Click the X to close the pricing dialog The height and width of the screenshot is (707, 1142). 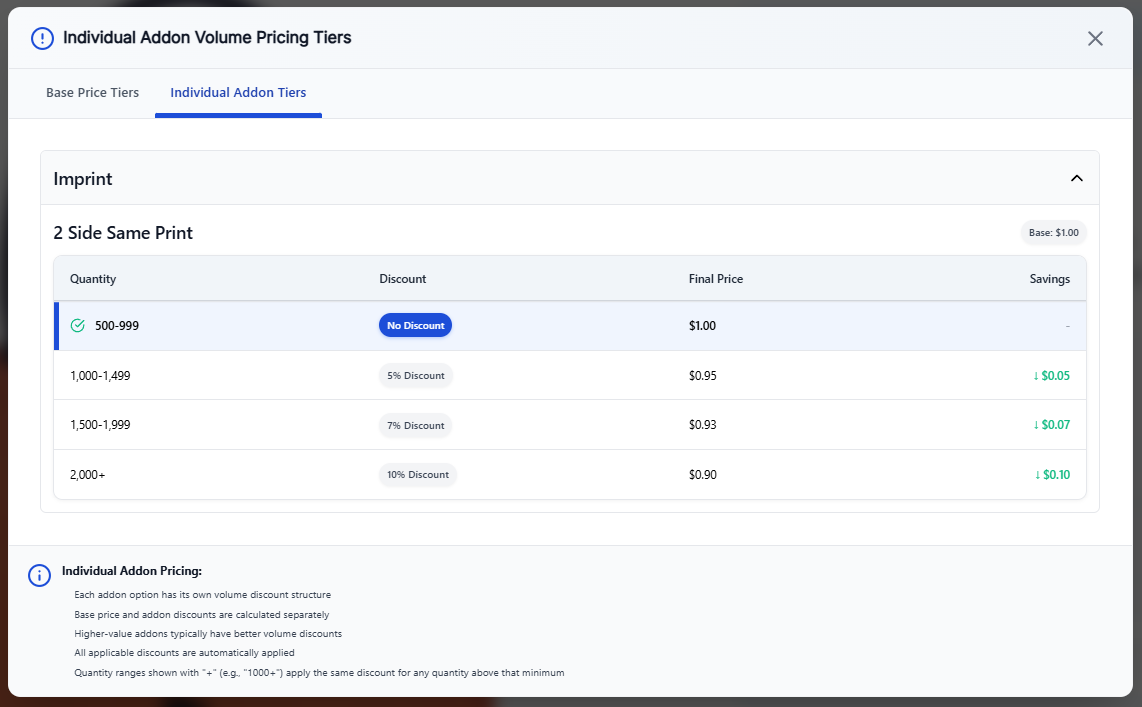[x=1095, y=38]
